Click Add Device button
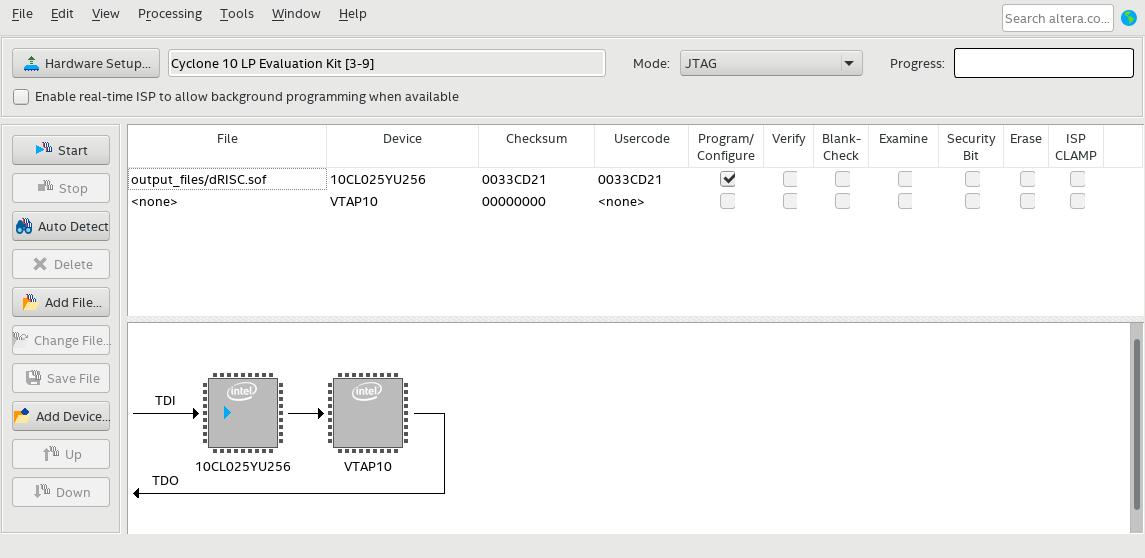1145x558 pixels. coord(61,416)
